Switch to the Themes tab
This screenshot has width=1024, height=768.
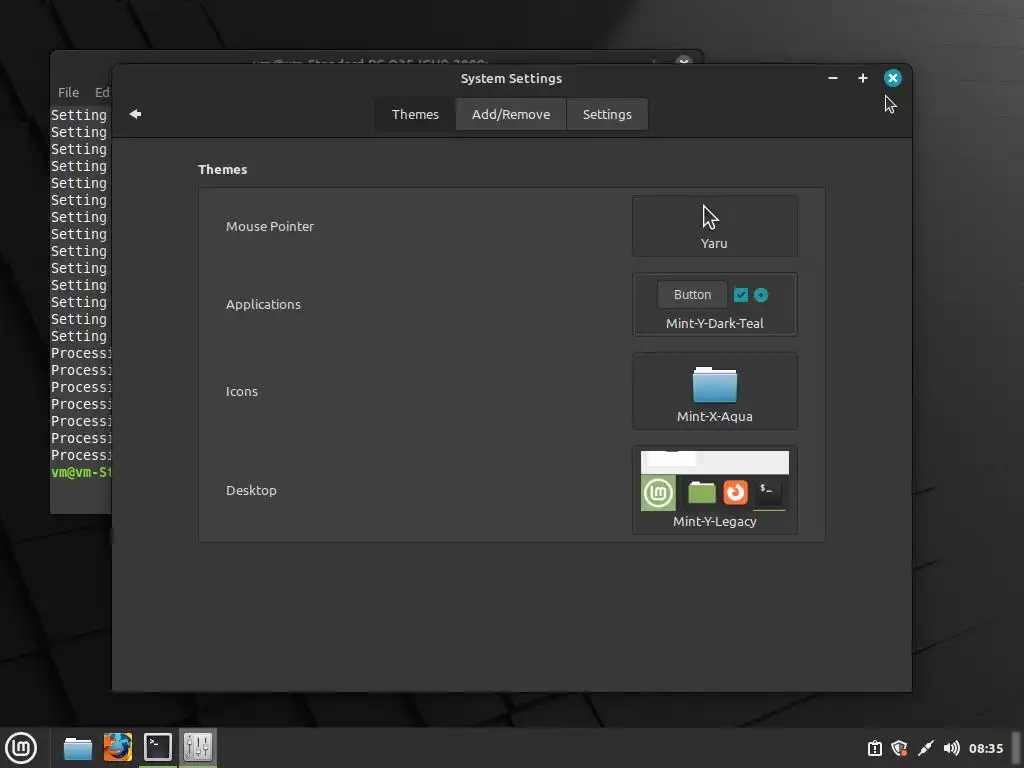coord(415,114)
